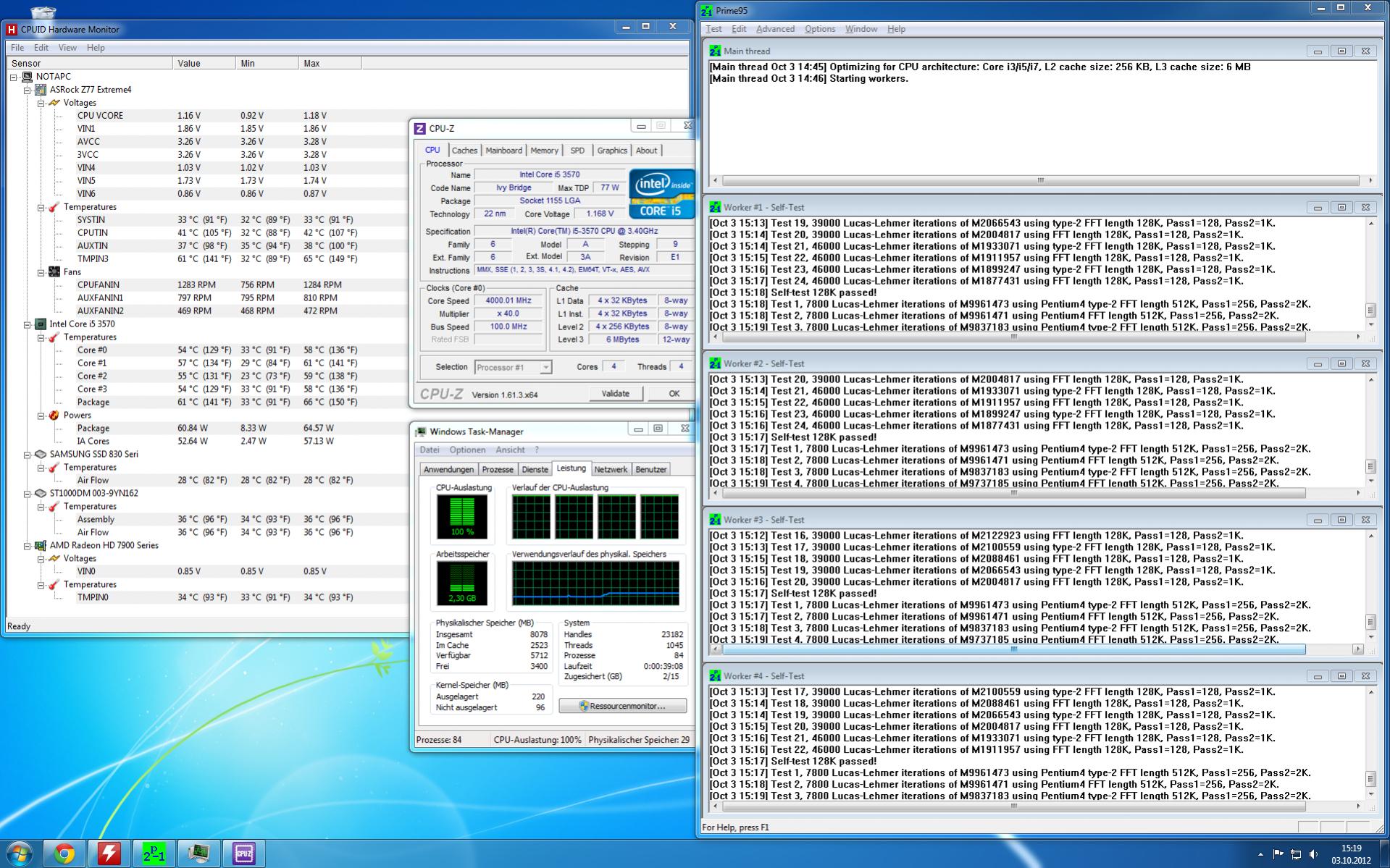The image size is (1390, 868).
Task: Click the HWMonitor lightning taskbar icon
Action: click(x=109, y=854)
